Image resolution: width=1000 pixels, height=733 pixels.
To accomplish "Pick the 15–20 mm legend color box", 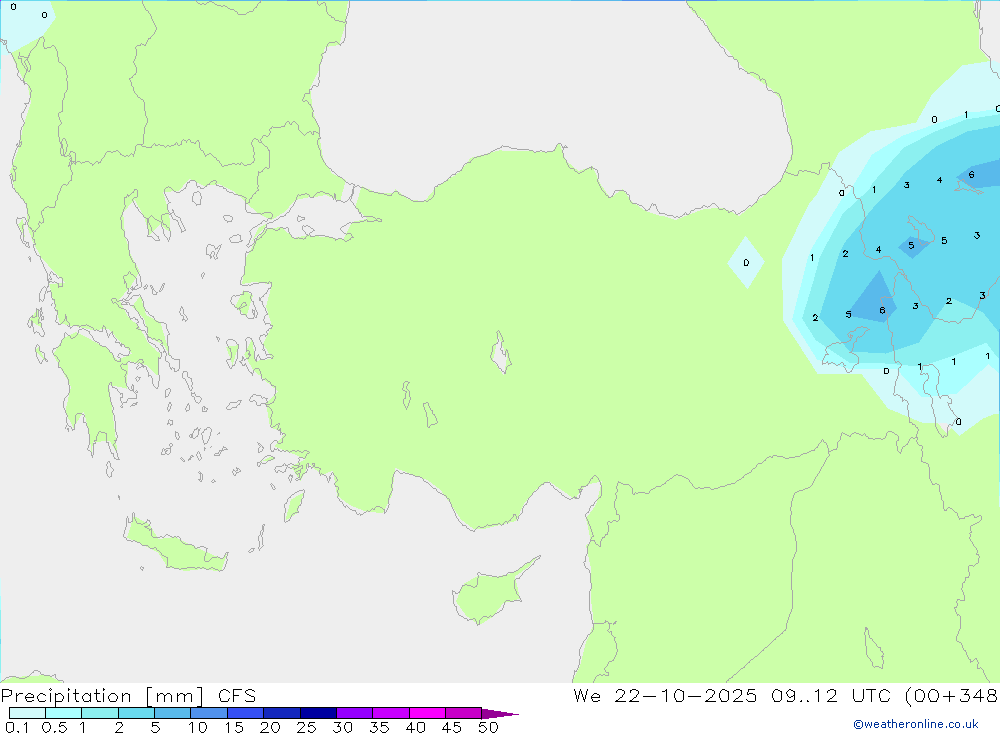I will click(245, 713).
